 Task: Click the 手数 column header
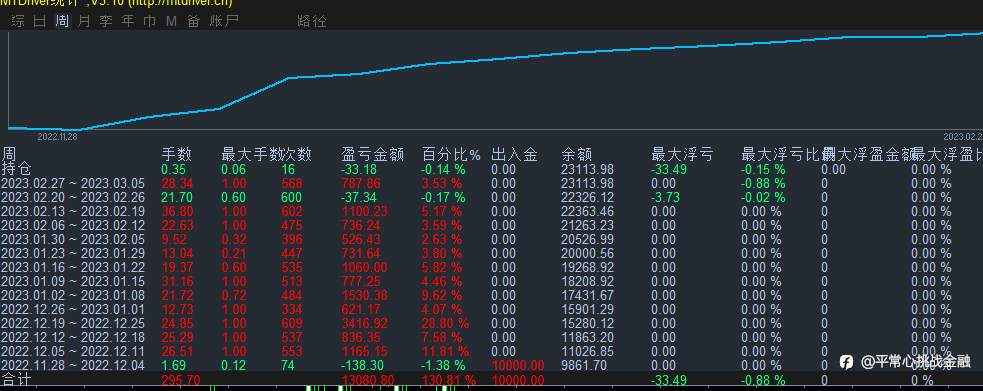(177, 154)
